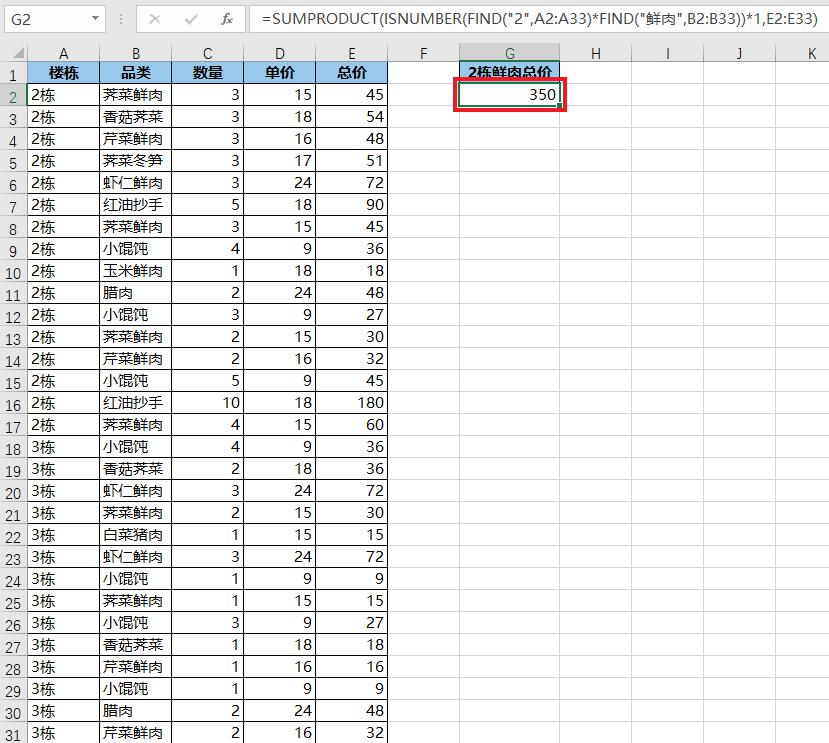Click the Enter checkmark icon in formula bar
The image size is (829, 743).
(x=191, y=20)
